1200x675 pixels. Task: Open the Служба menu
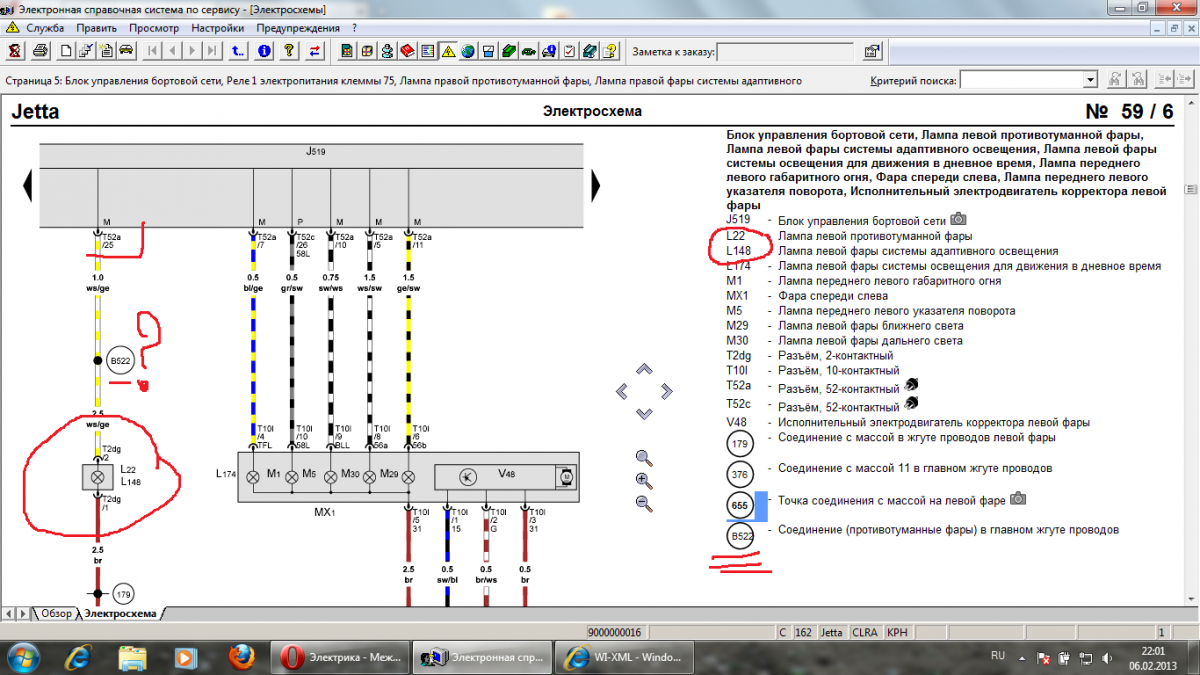tap(46, 28)
